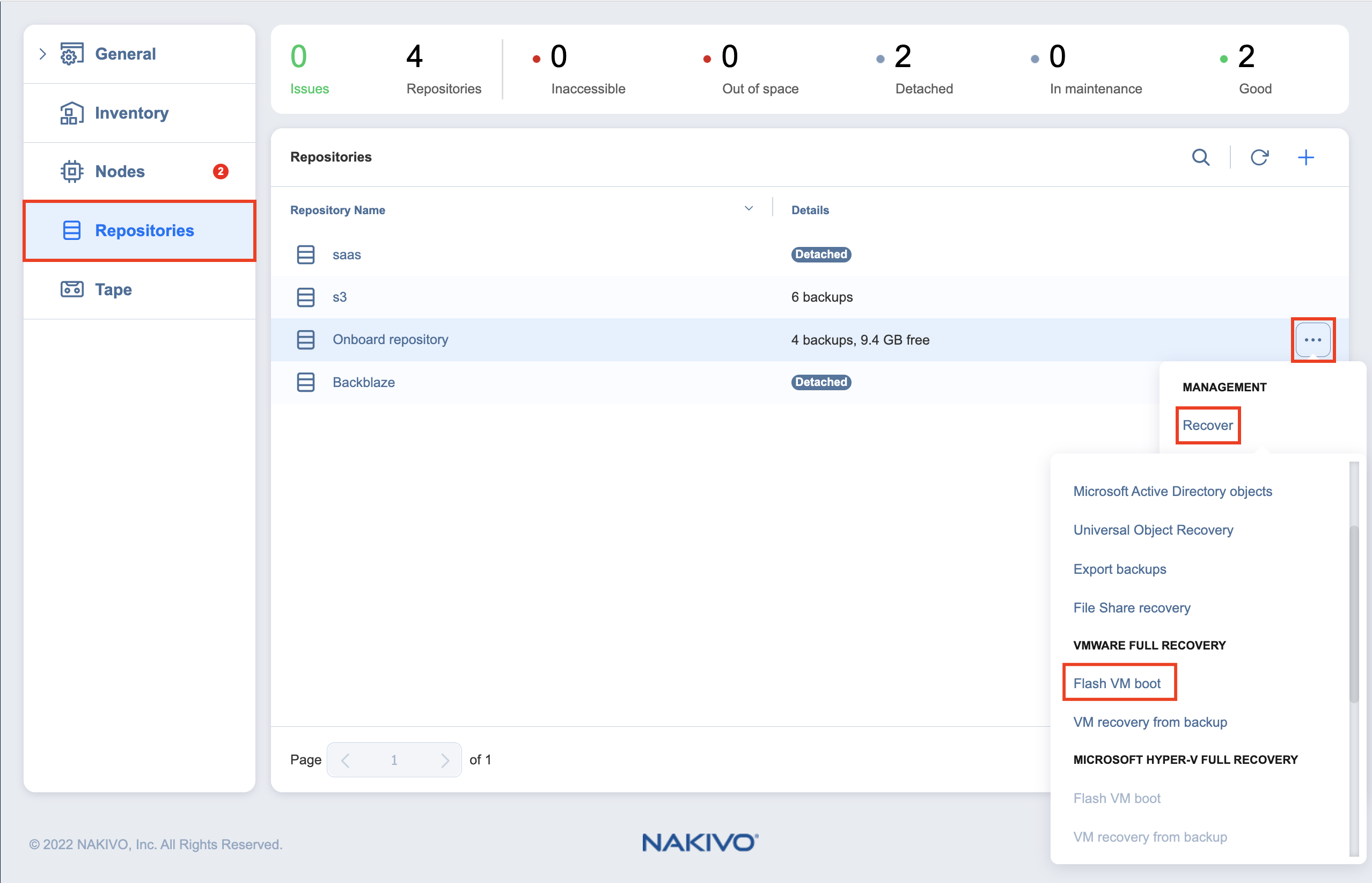Select the Repositories sidebar item

coord(140,230)
